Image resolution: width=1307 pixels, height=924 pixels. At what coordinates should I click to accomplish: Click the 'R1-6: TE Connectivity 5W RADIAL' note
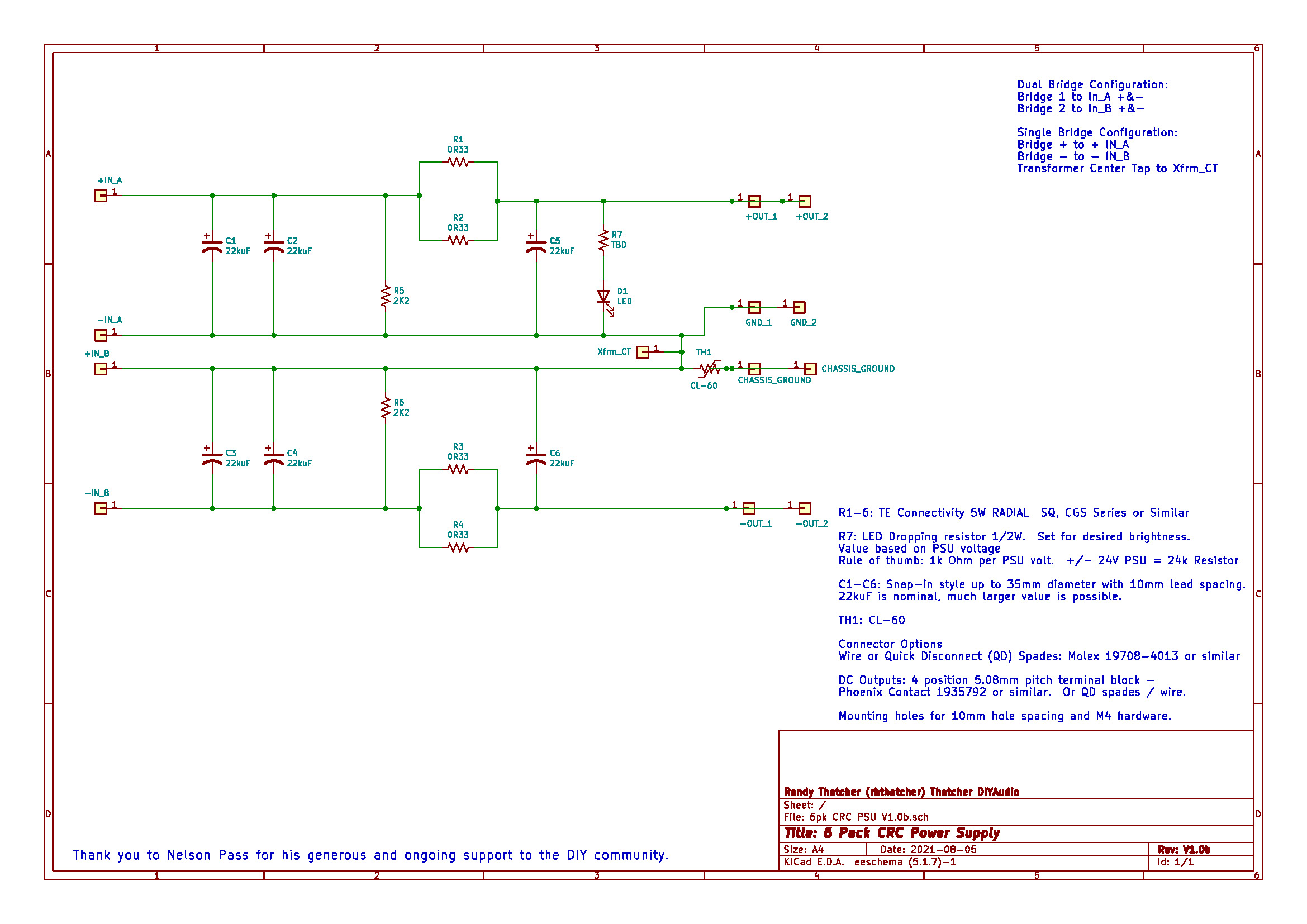[1013, 513]
